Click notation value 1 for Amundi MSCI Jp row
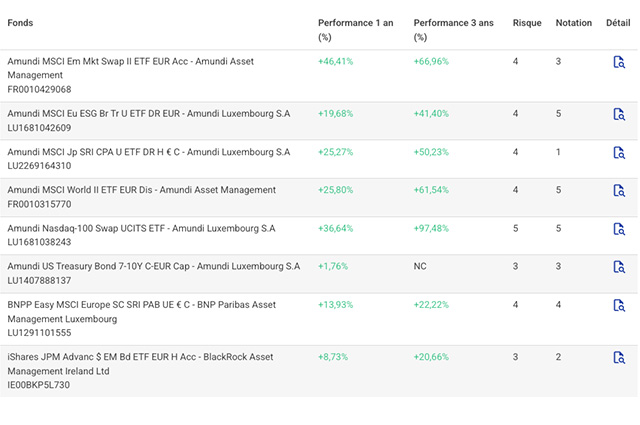Image resolution: width=640 pixels, height=425 pixels. (558, 152)
